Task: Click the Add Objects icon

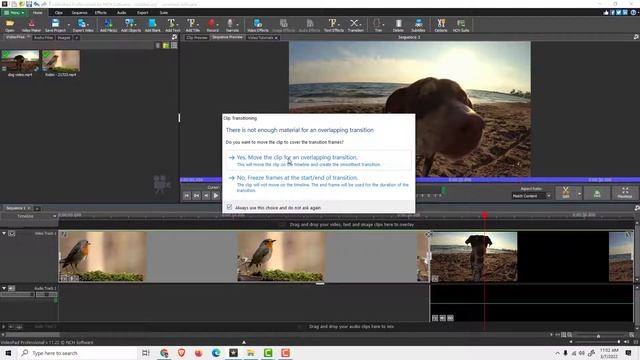Action: (x=131, y=25)
